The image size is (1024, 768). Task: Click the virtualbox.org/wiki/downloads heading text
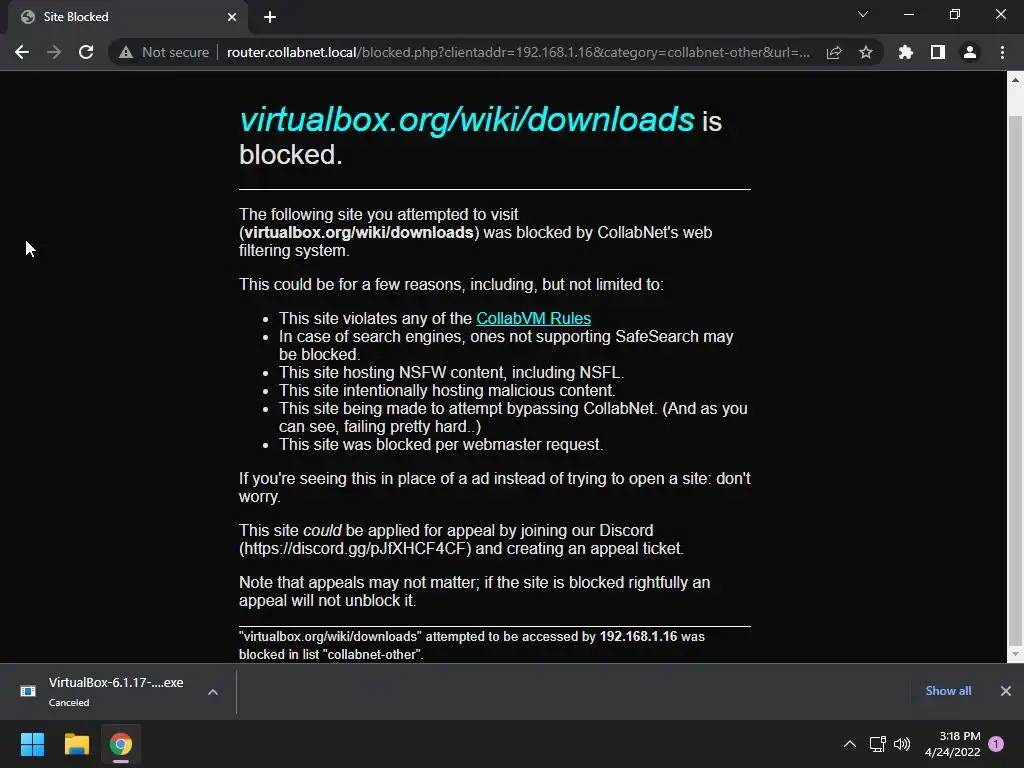point(466,120)
